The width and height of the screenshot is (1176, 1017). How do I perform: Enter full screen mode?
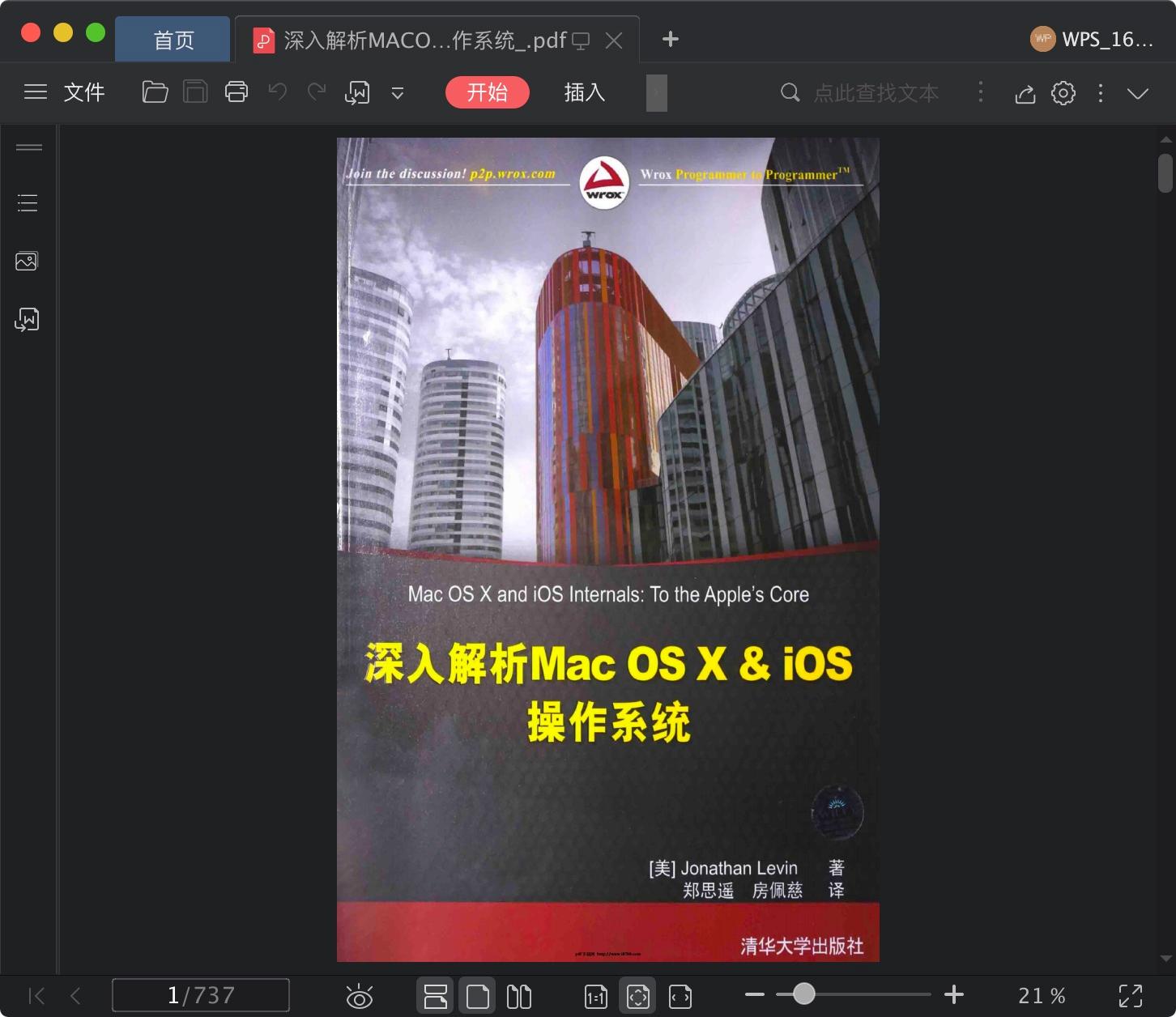(1131, 996)
